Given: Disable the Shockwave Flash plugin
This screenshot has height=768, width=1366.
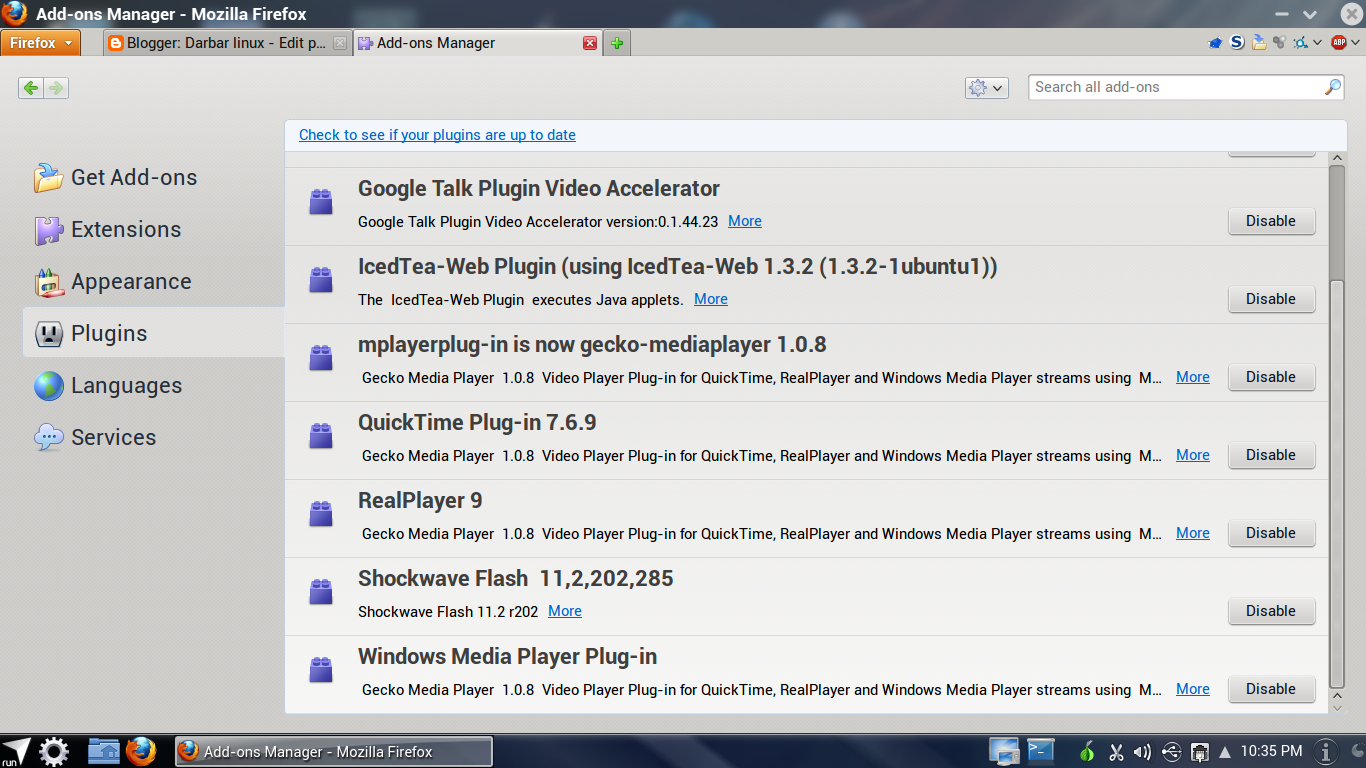Looking at the screenshot, I should (x=1271, y=610).
